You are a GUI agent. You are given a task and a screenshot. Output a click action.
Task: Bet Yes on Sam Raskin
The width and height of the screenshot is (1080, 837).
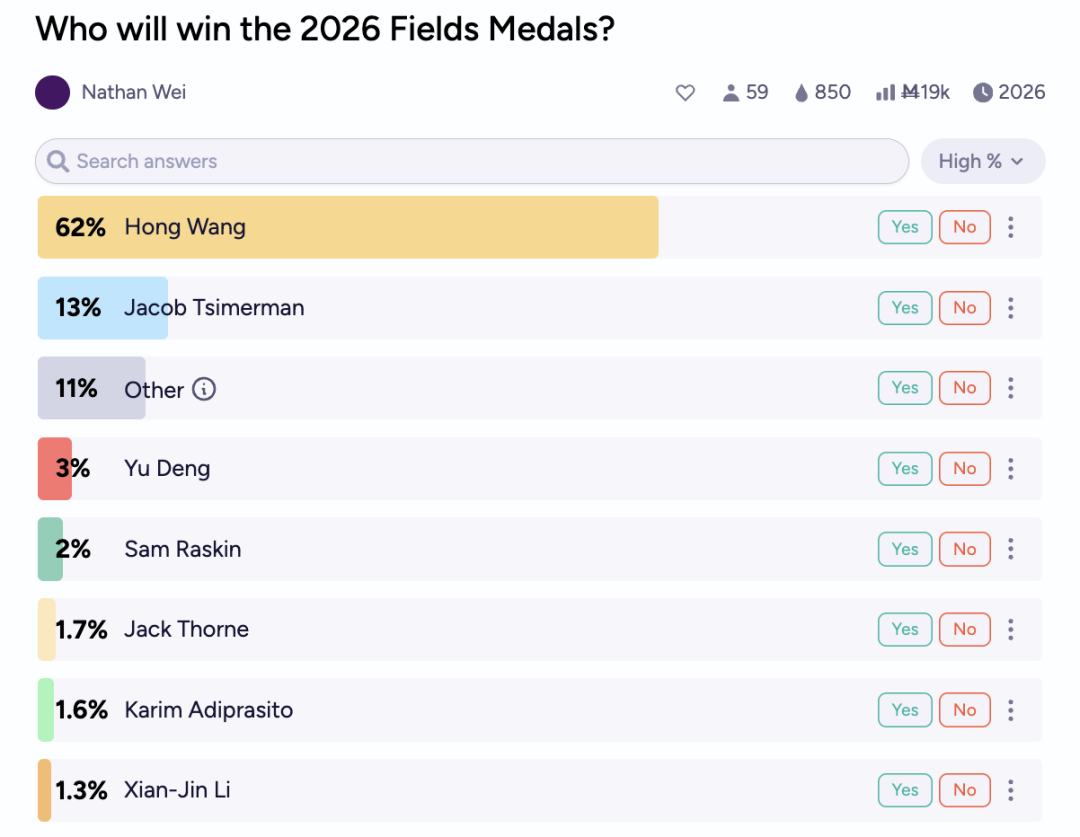click(904, 549)
